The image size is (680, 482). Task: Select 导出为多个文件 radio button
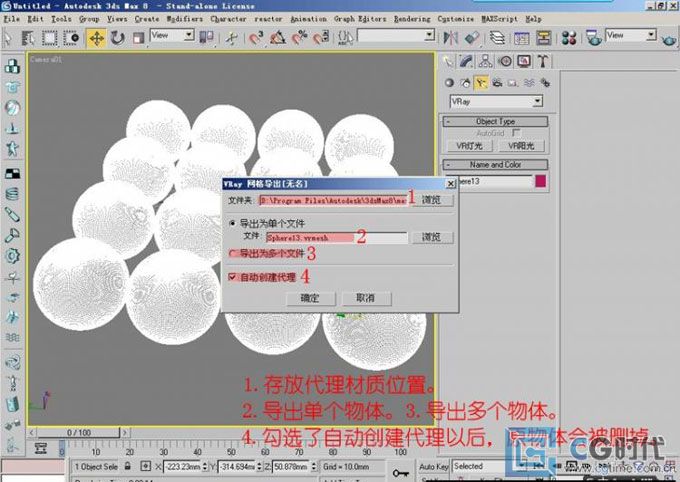pyautogui.click(x=233, y=253)
